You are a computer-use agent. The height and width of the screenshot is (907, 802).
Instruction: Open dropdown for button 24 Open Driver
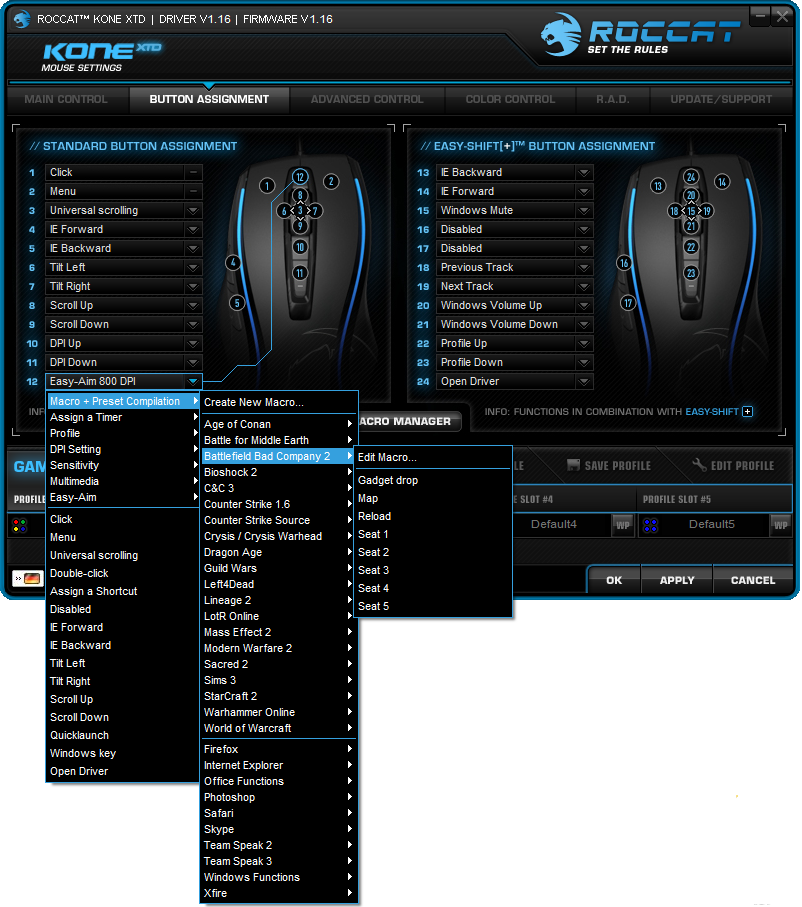[584, 382]
